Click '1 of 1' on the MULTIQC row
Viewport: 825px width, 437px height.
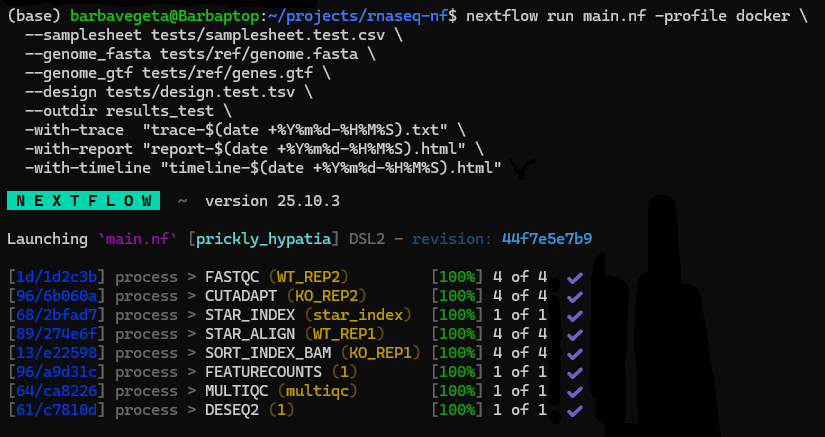[520, 391]
